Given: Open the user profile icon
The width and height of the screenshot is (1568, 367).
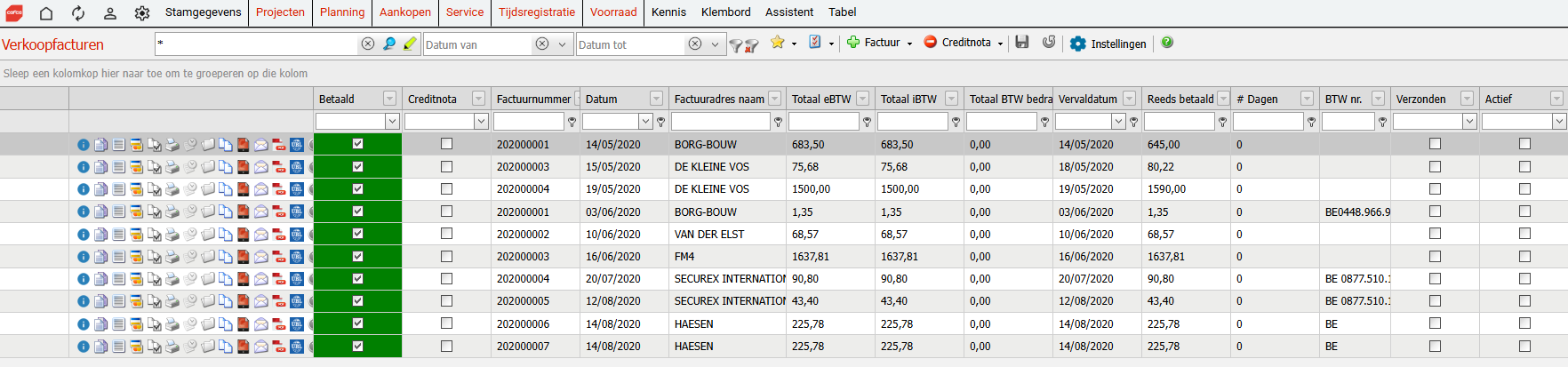Looking at the screenshot, I should 110,13.
